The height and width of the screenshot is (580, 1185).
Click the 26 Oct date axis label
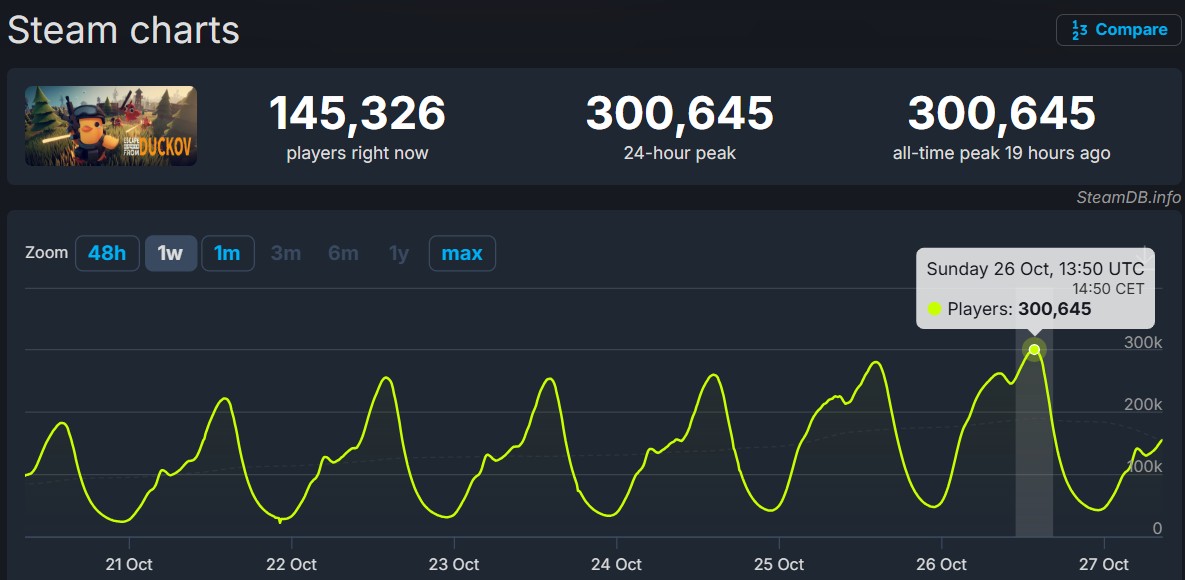pyautogui.click(x=941, y=564)
